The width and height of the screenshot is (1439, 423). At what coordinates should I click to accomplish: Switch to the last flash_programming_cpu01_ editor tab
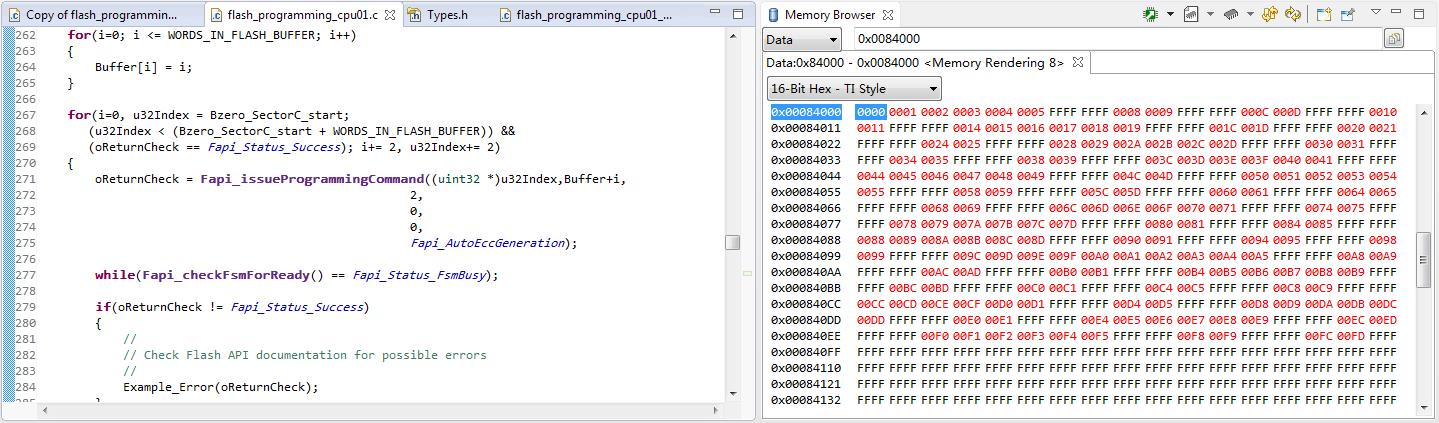(586, 15)
